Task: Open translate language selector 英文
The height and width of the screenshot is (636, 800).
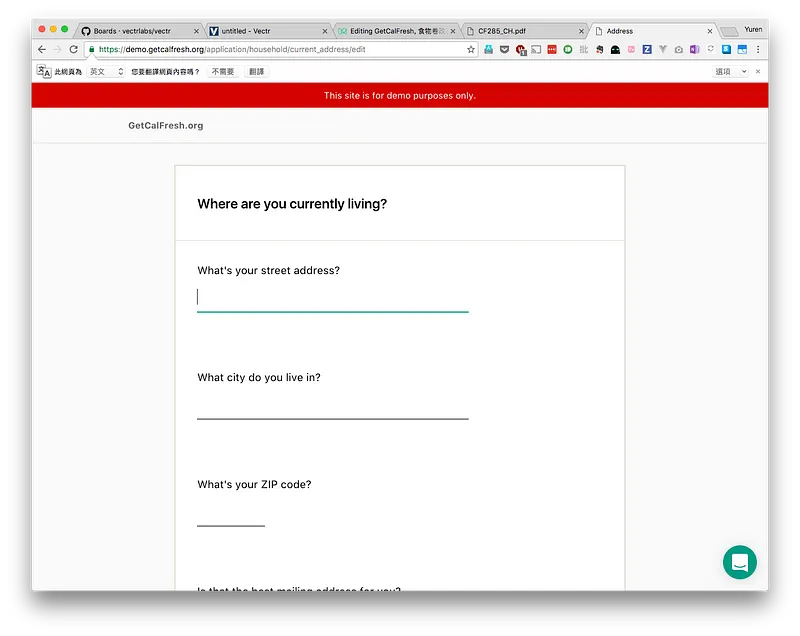Action: (x=106, y=72)
